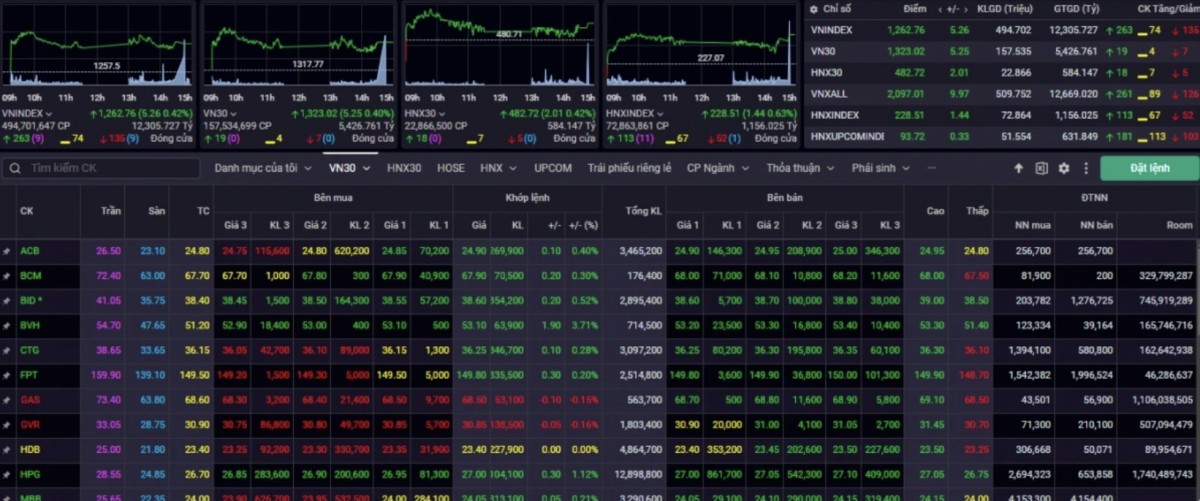This screenshot has width=1200, height=501.
Task: Click the Đặt lệnh button
Action: click(x=1149, y=168)
